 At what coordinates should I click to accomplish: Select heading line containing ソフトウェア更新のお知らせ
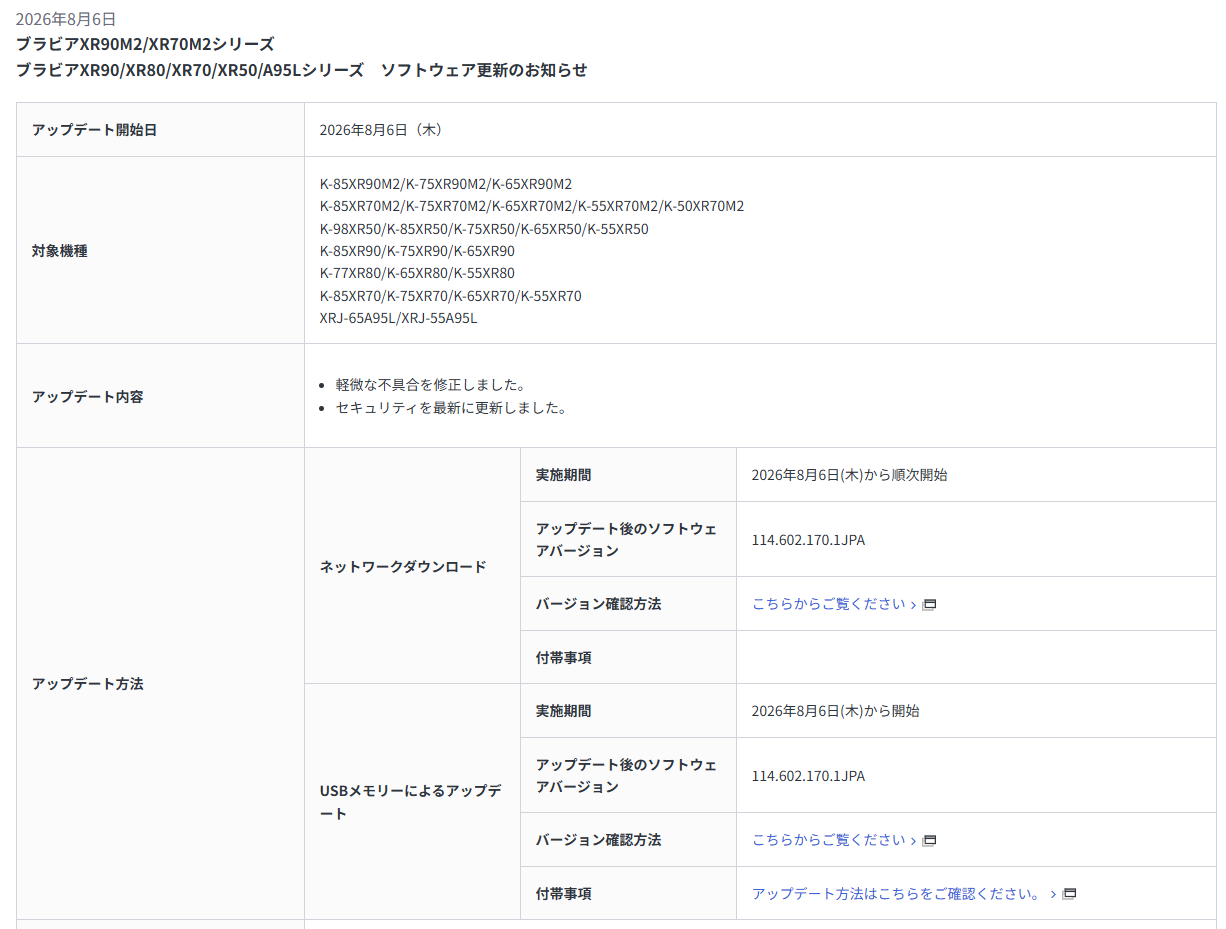tap(302, 70)
